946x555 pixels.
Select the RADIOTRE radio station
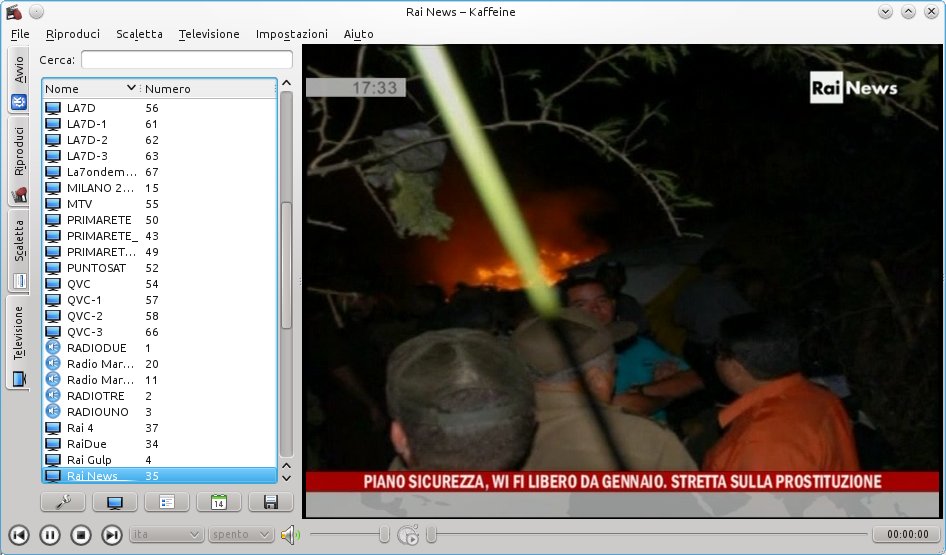click(159, 396)
